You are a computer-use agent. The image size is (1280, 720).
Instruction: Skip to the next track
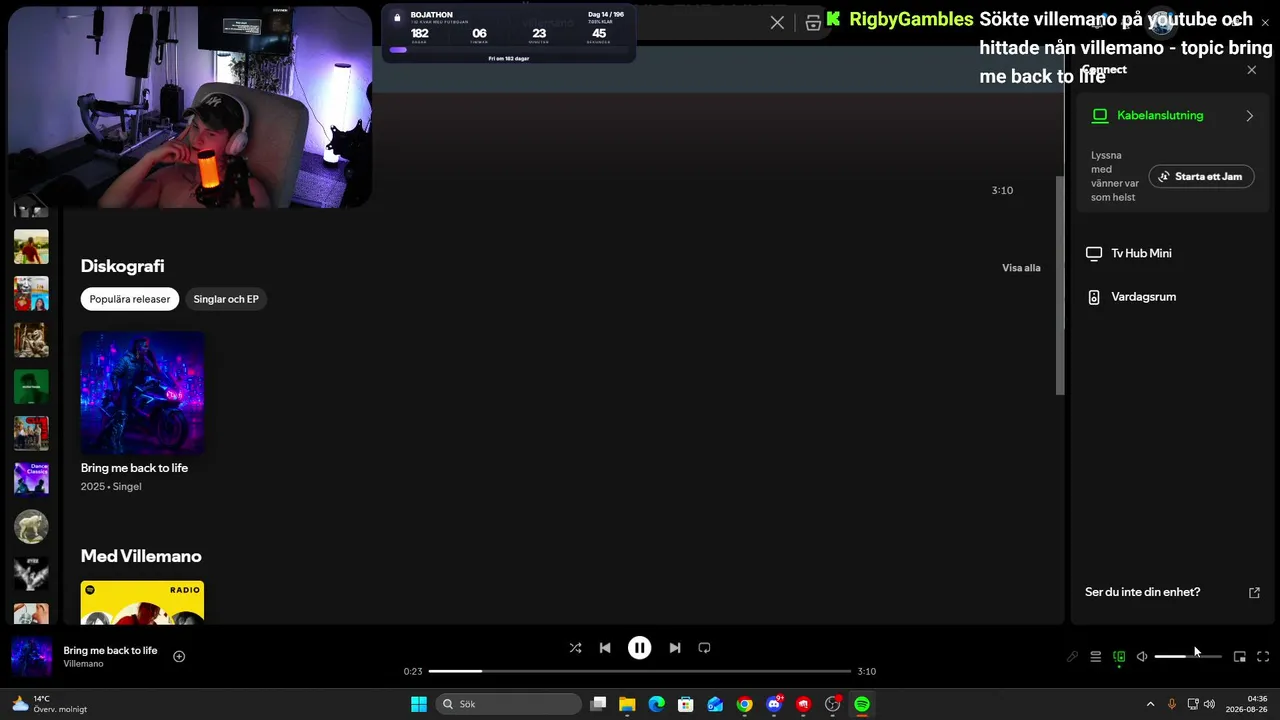[675, 648]
